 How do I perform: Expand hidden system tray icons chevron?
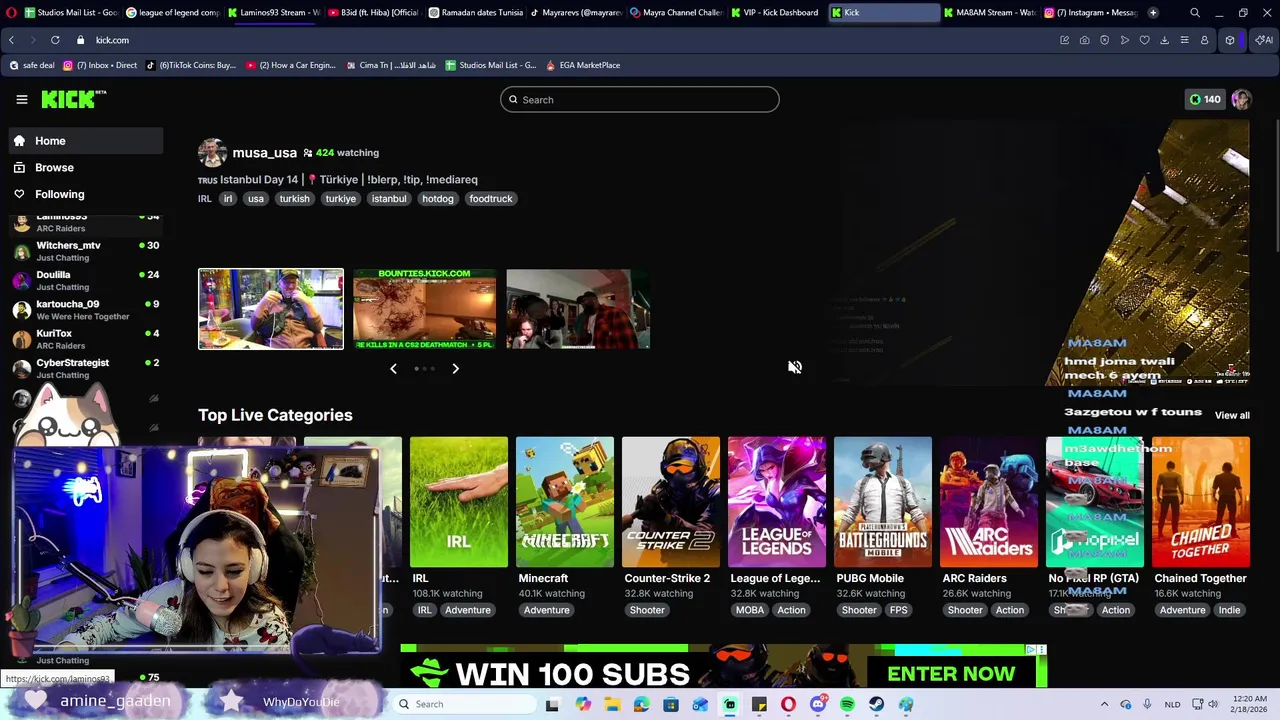1104,704
